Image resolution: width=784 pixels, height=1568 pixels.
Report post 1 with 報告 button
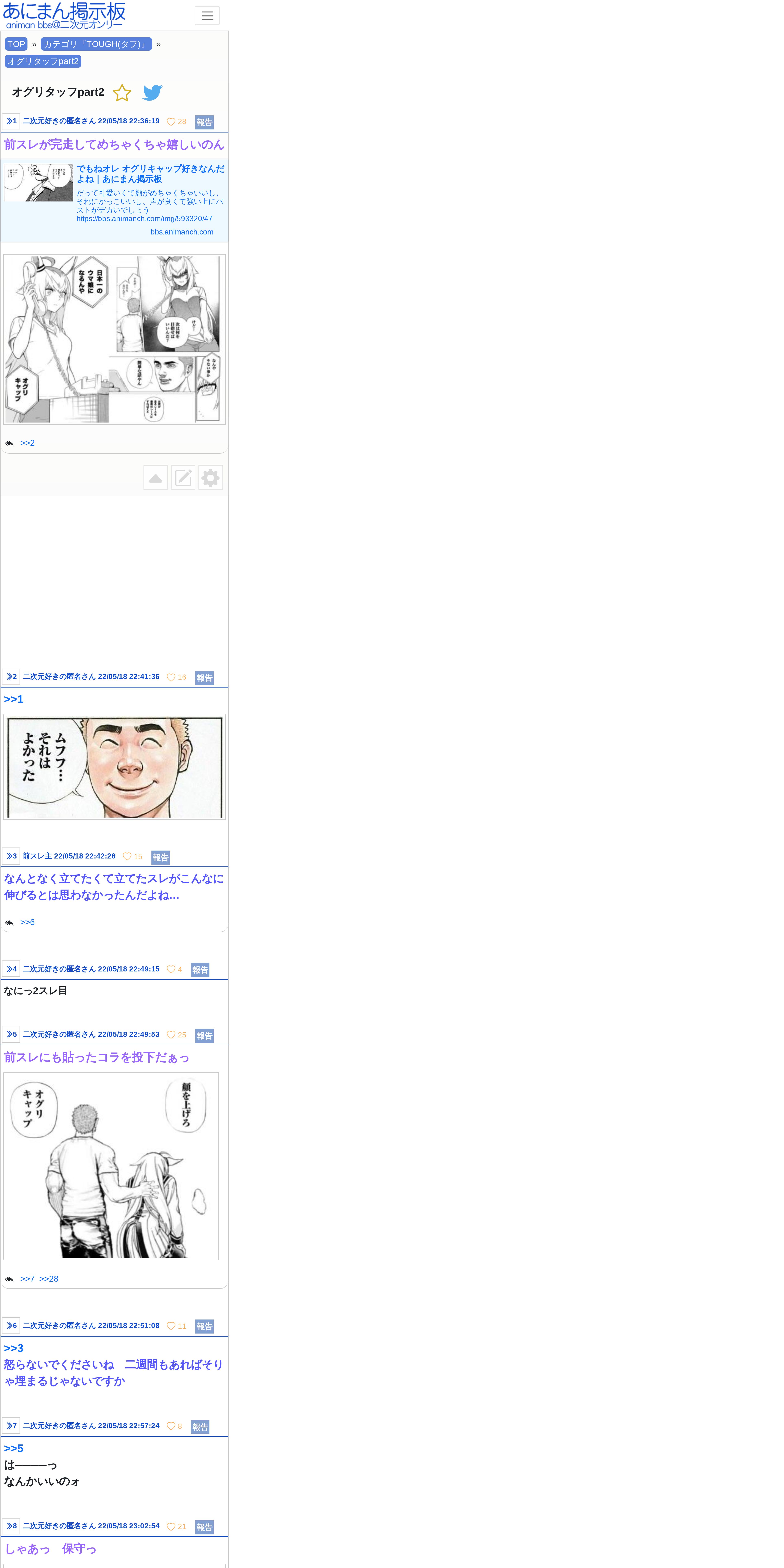[x=205, y=122]
